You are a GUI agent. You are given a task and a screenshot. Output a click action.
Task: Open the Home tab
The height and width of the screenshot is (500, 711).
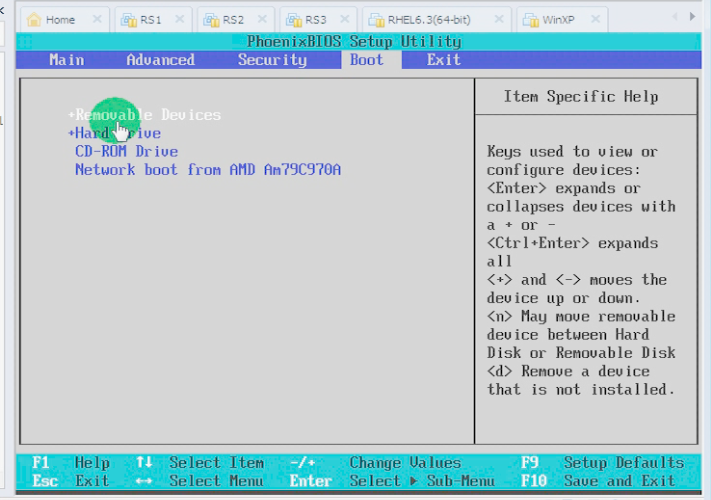tap(64, 19)
